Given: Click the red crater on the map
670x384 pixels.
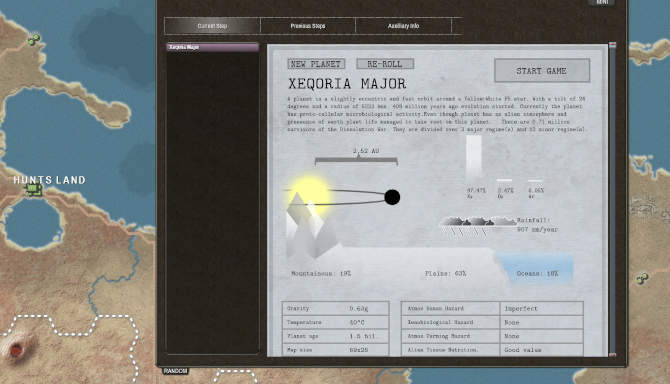Looking at the screenshot, I should [16, 350].
